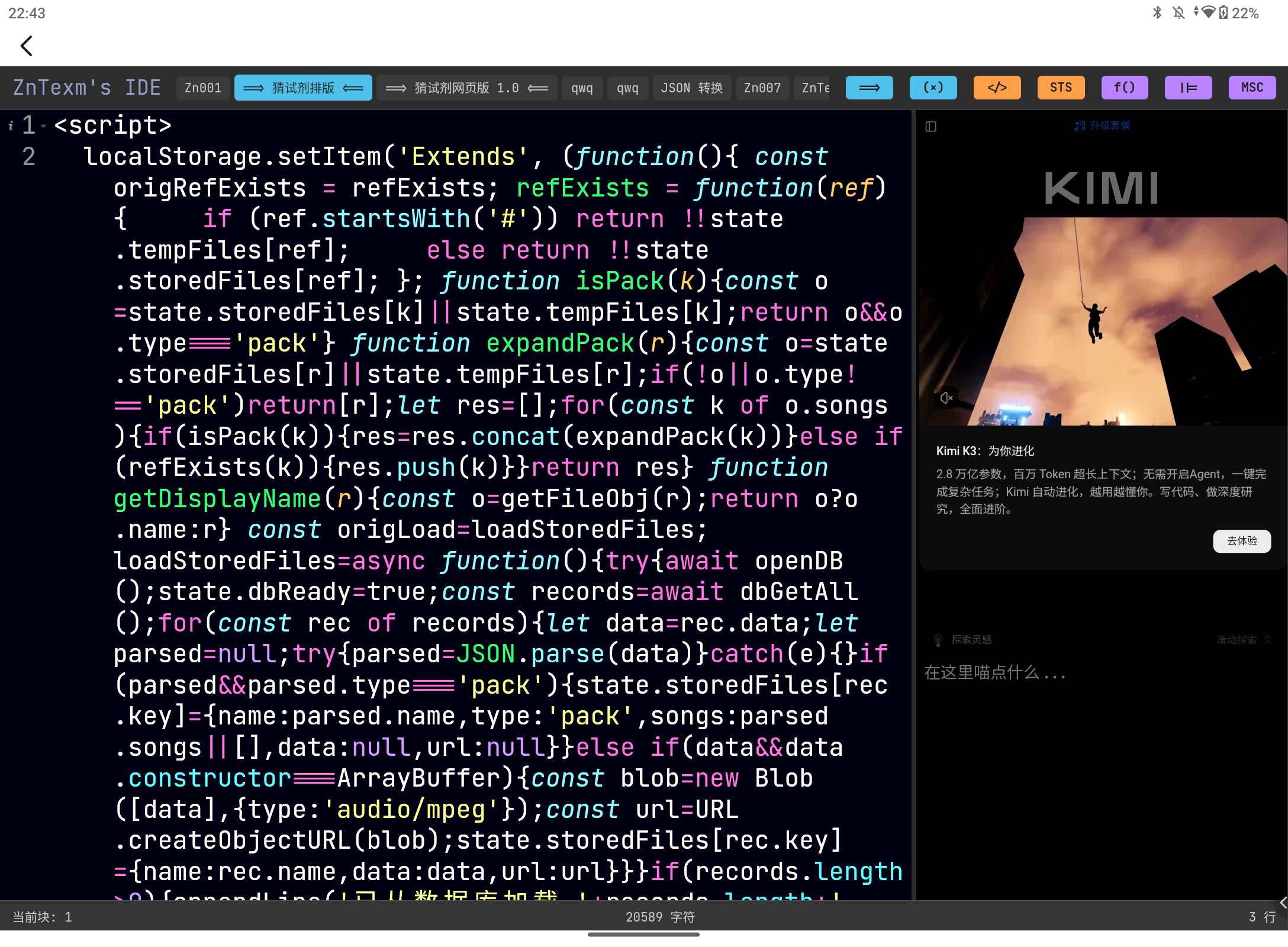Click the 当前块: 1 status entry
Viewport: 1288px width, 947px height.
(43, 917)
